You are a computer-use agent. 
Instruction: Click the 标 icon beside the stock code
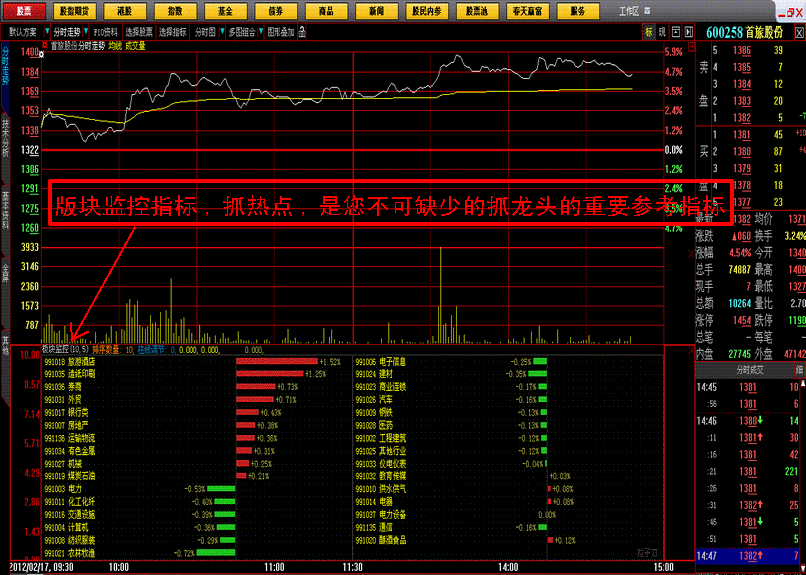tap(649, 32)
